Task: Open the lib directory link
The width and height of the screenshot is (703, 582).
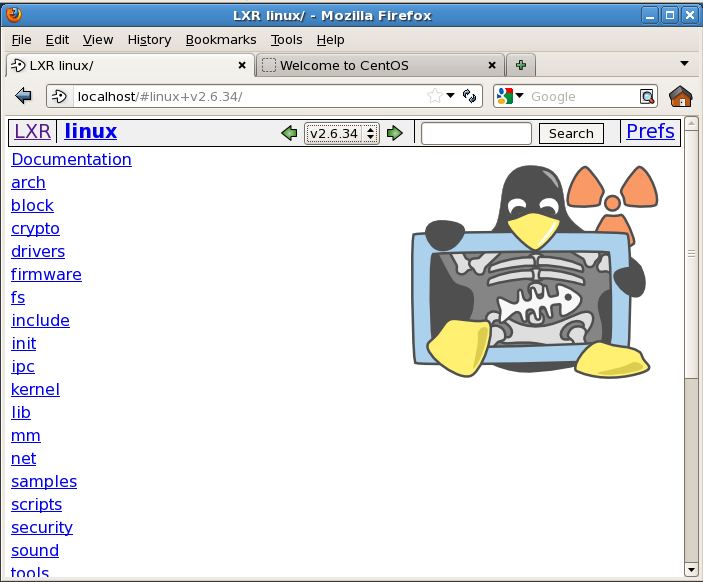Action: [21, 413]
